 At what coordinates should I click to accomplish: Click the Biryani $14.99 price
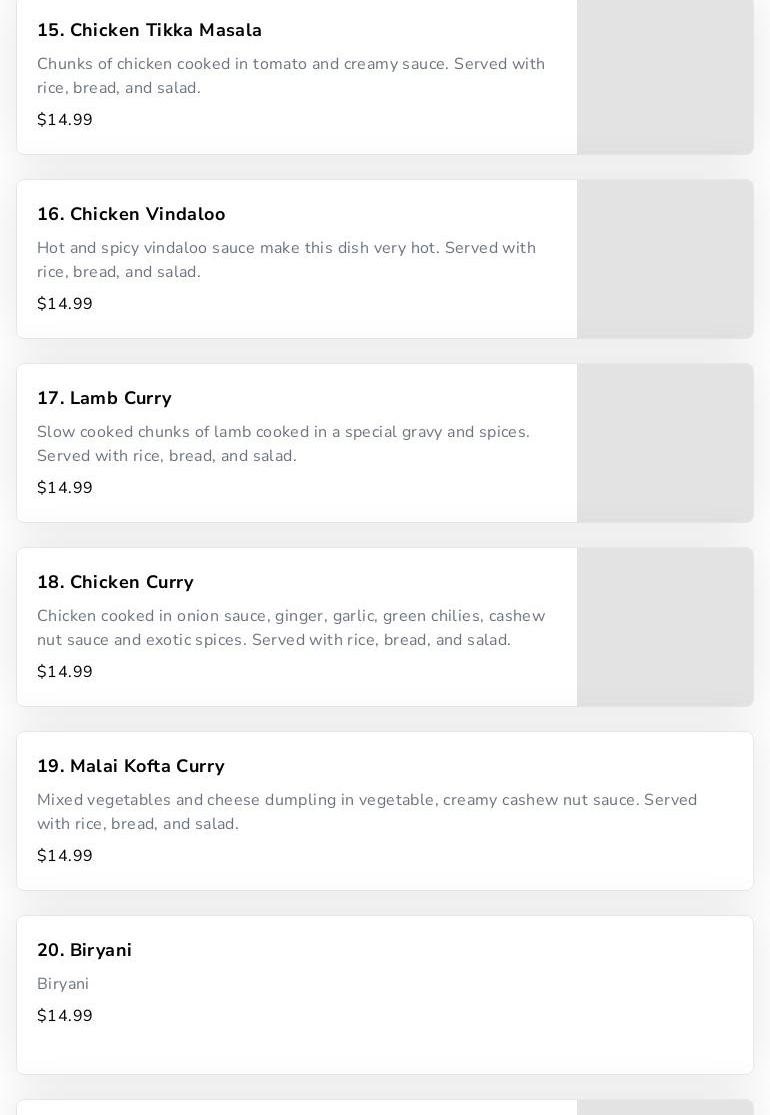coord(65,1016)
